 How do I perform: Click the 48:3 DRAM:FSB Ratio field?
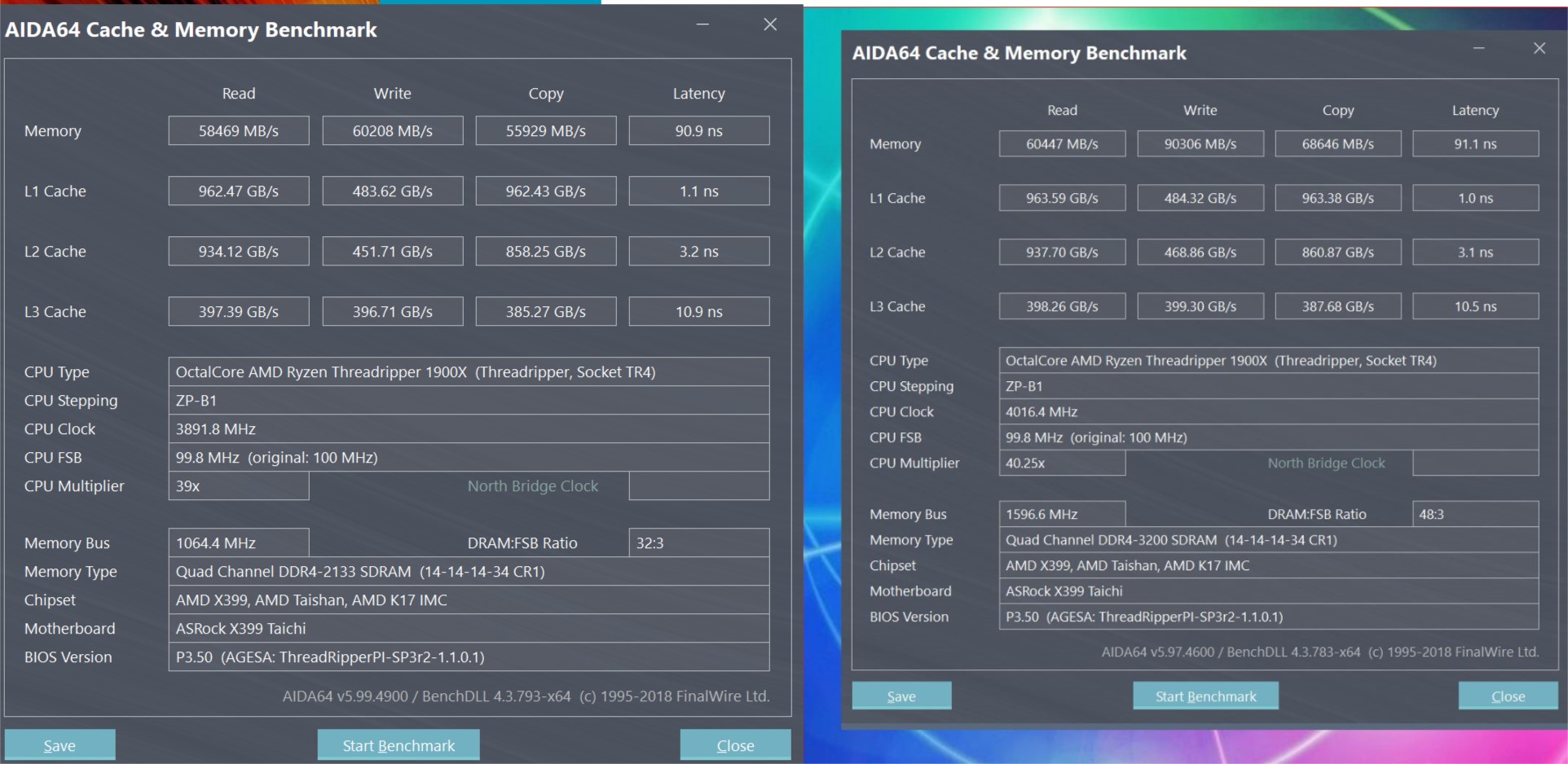[1476, 514]
